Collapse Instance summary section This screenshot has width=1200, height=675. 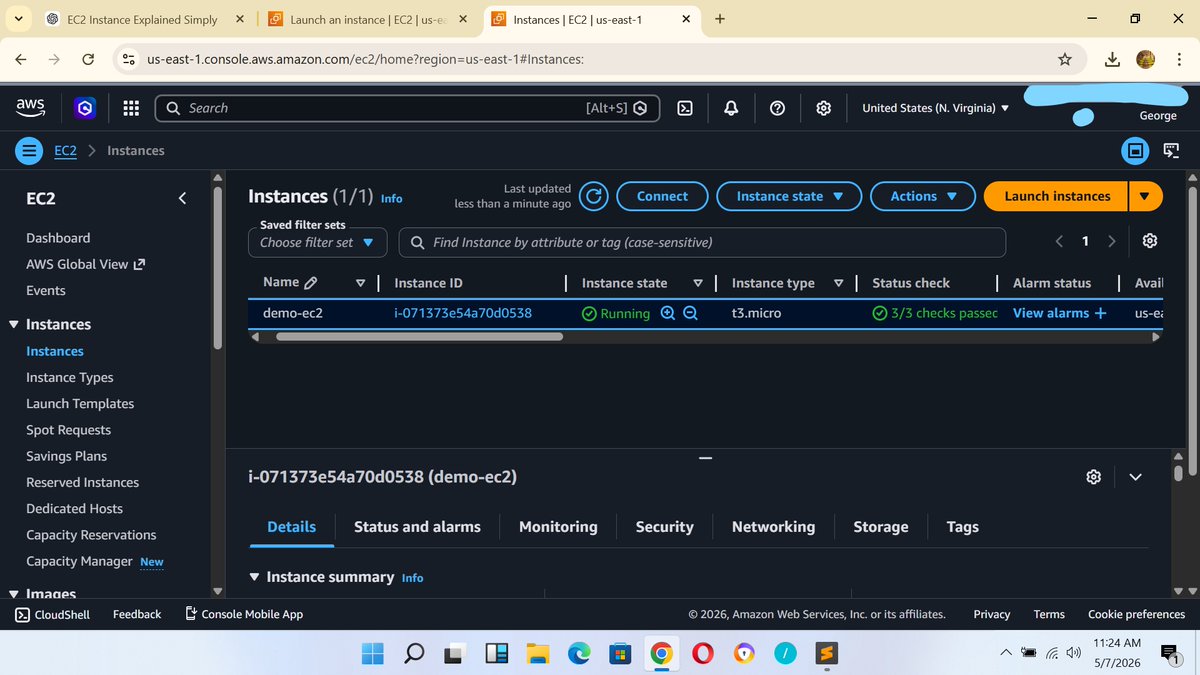[255, 577]
